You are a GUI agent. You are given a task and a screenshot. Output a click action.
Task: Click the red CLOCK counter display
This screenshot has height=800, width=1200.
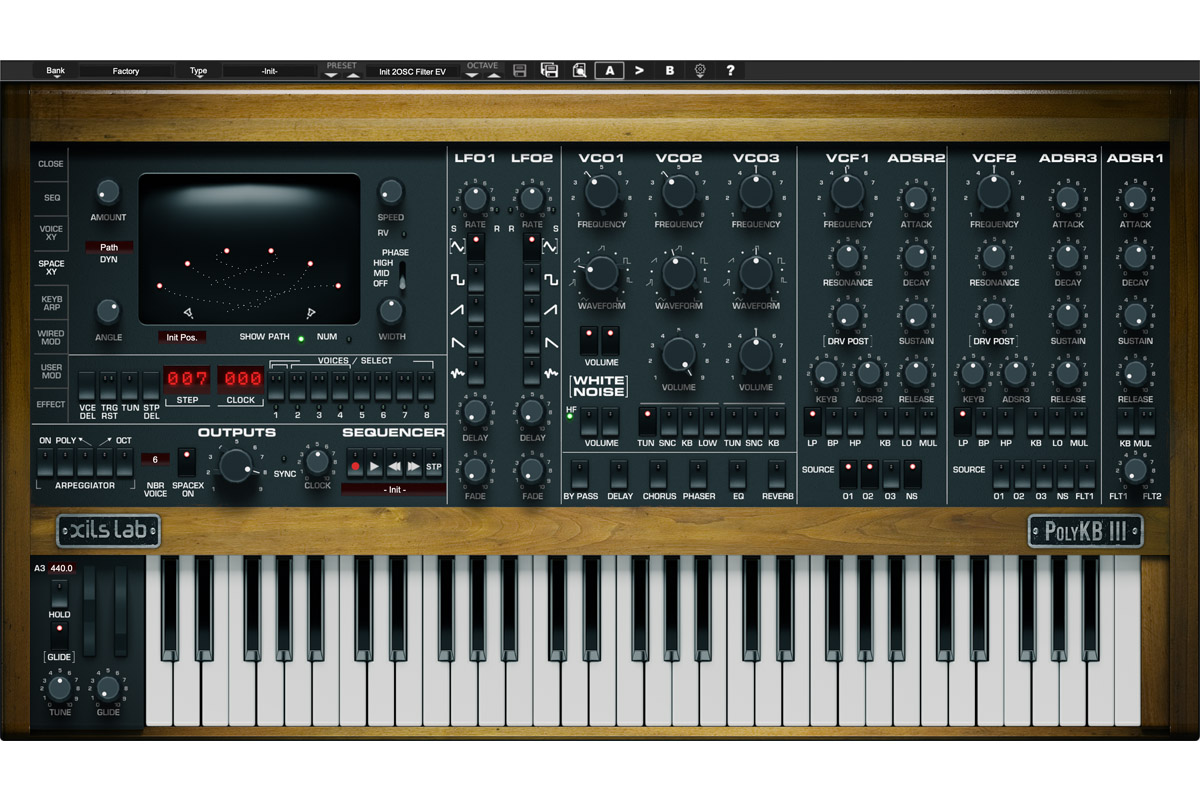(240, 379)
